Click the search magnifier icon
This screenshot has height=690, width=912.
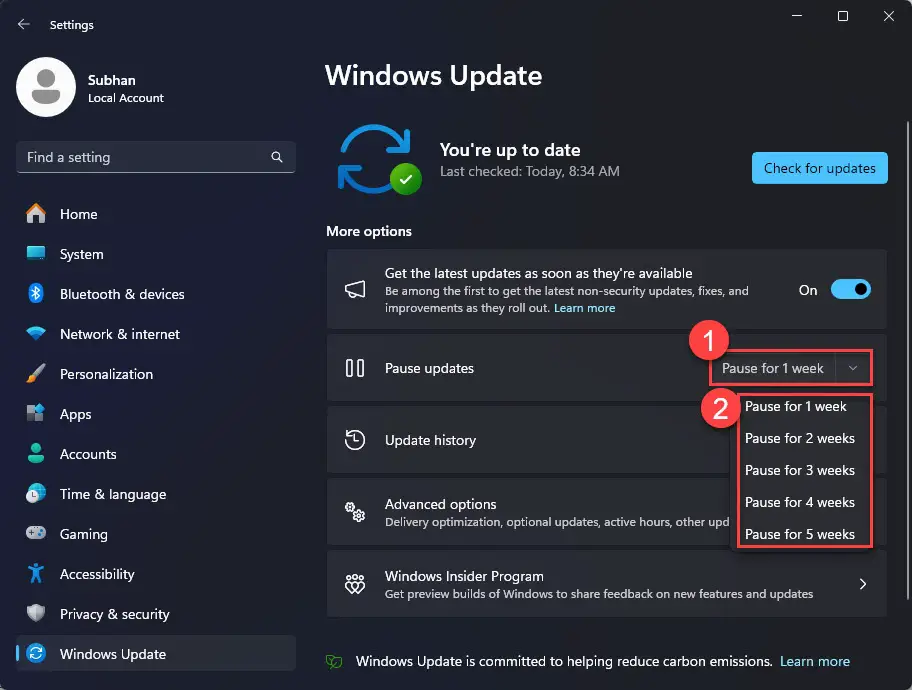coord(277,157)
